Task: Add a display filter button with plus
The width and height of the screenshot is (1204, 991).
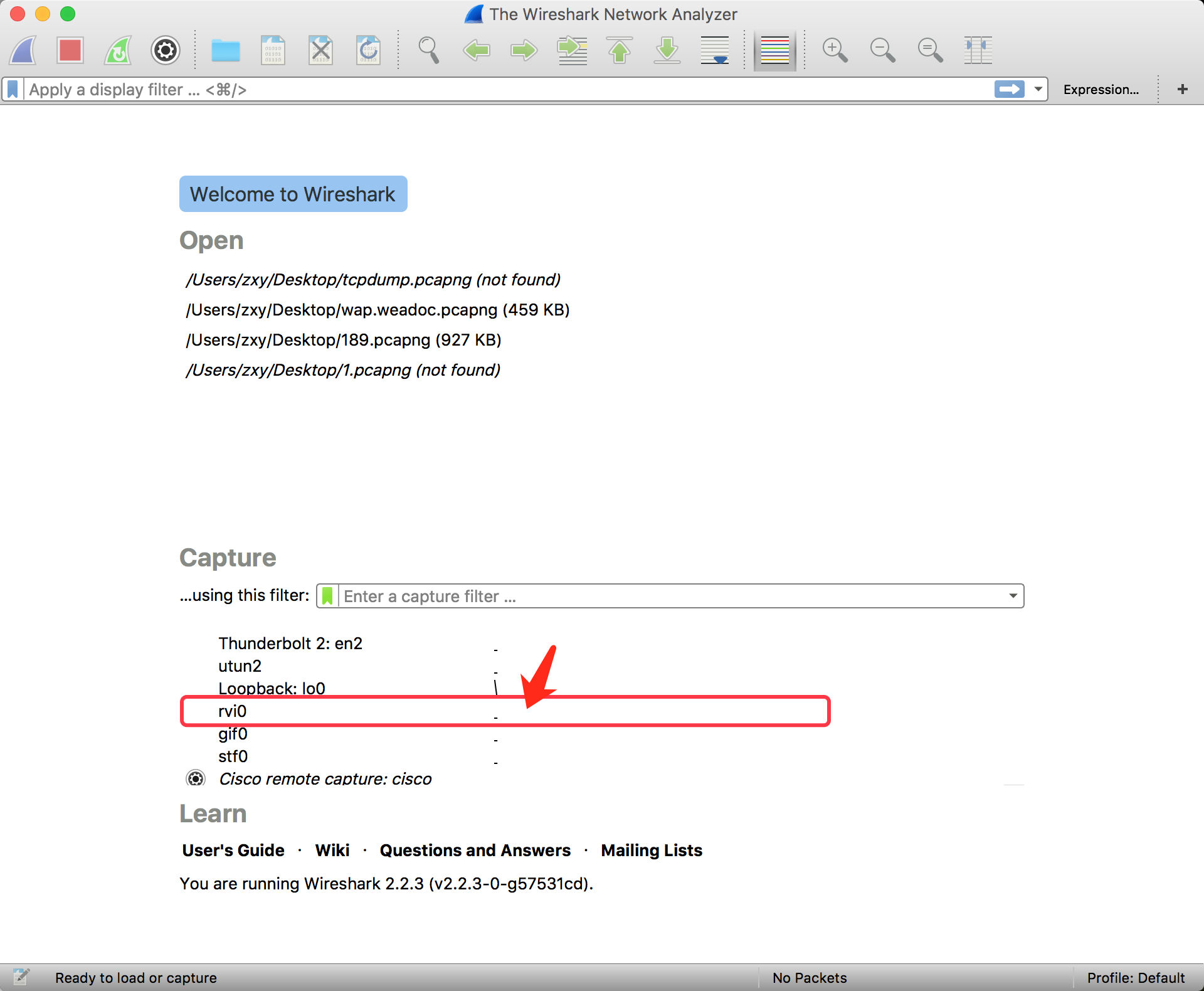Action: coord(1183,90)
